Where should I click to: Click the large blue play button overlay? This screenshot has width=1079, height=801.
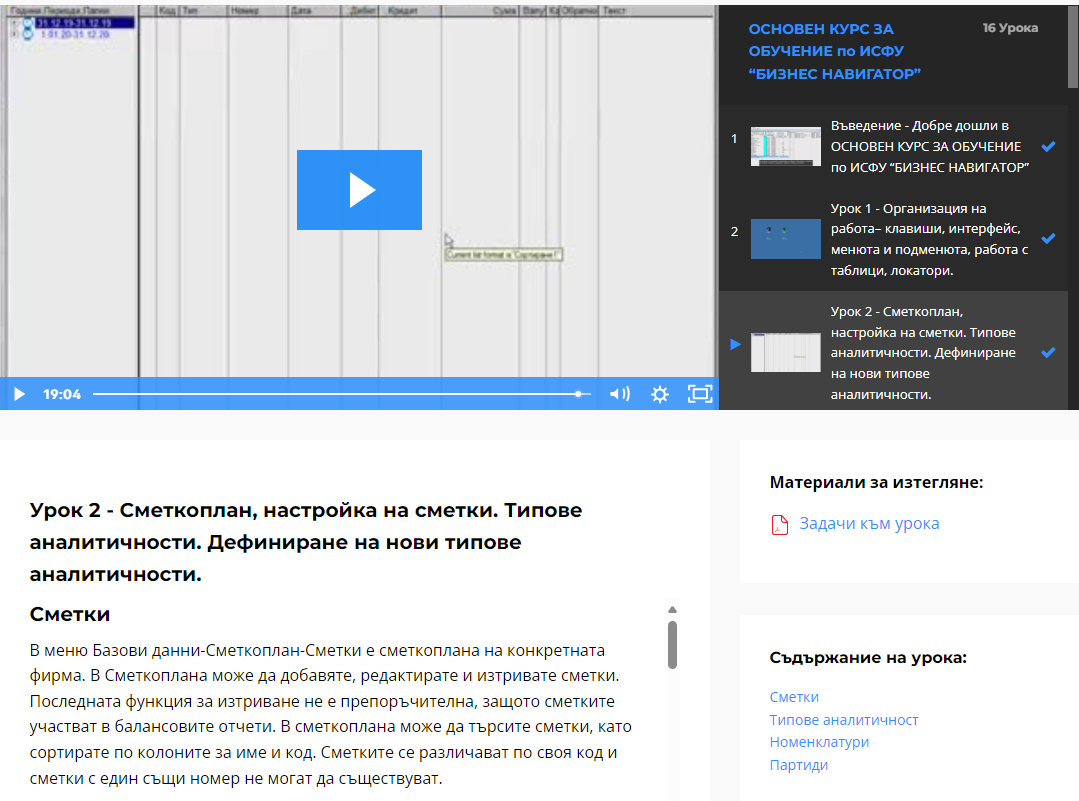[359, 190]
